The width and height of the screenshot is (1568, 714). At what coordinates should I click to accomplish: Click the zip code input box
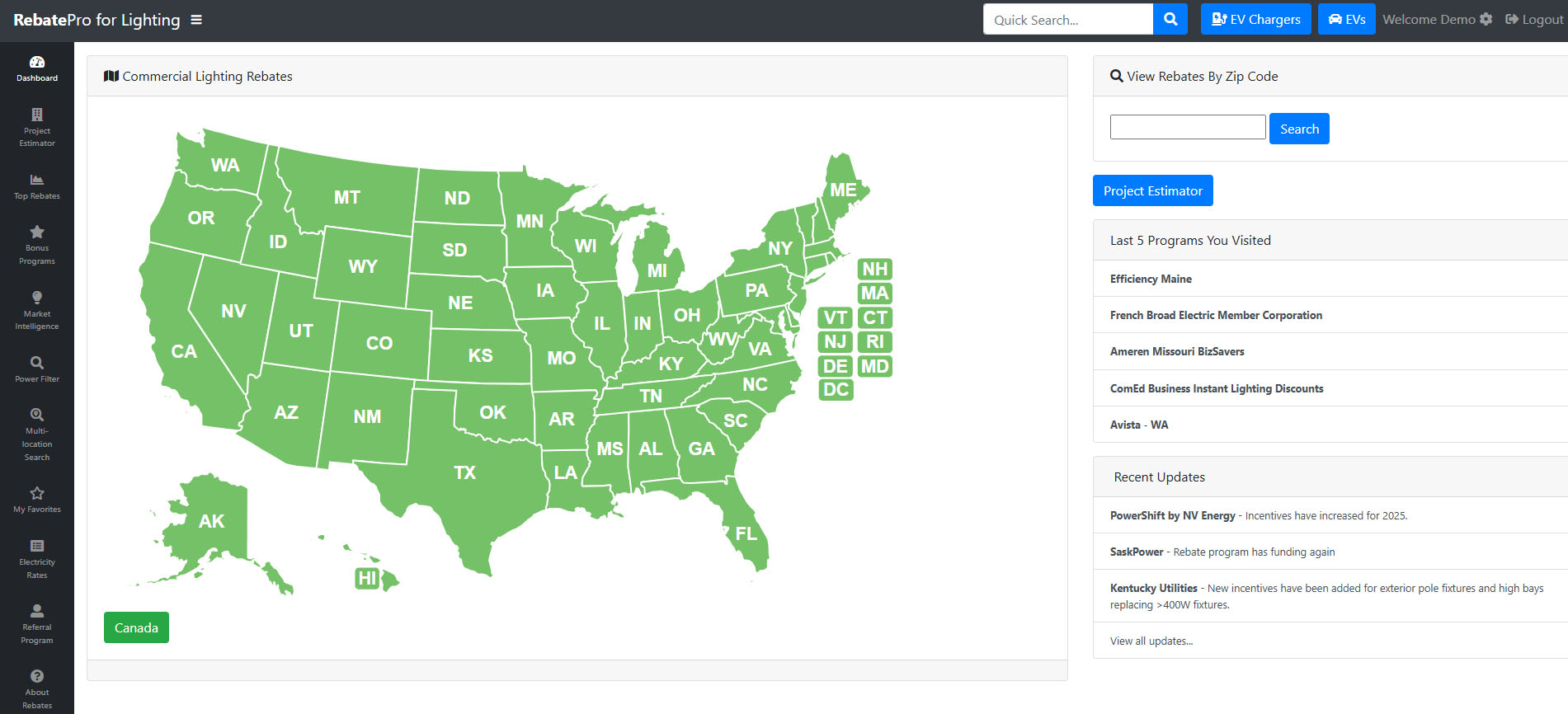1187,127
